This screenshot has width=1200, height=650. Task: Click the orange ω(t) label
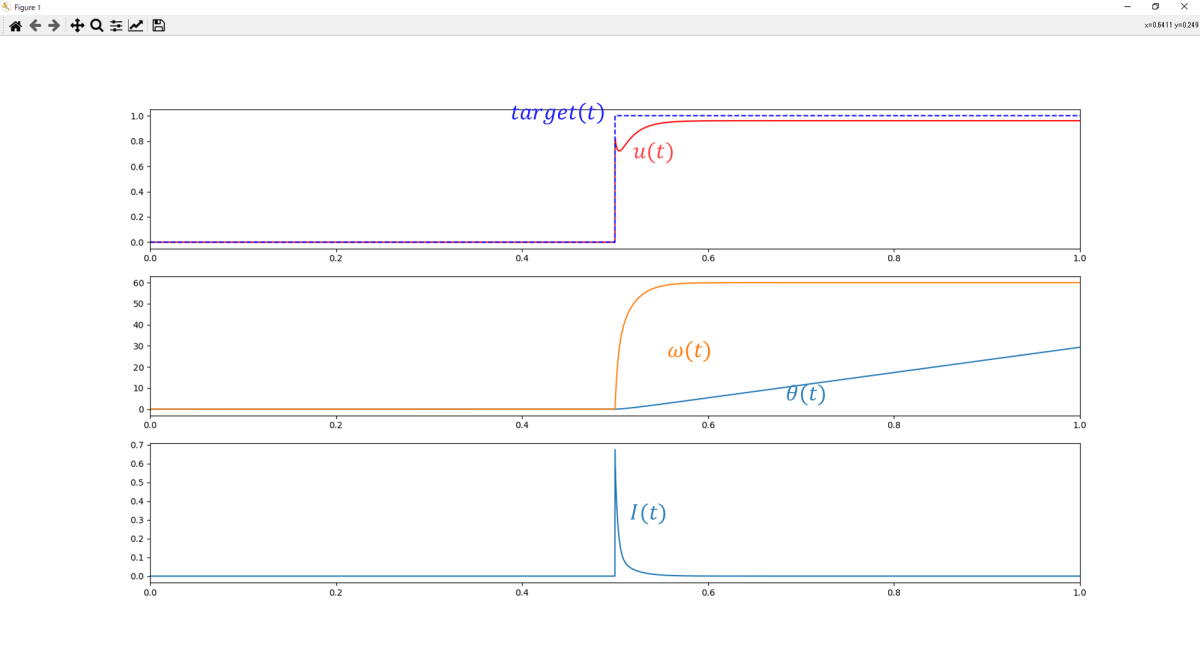(688, 352)
